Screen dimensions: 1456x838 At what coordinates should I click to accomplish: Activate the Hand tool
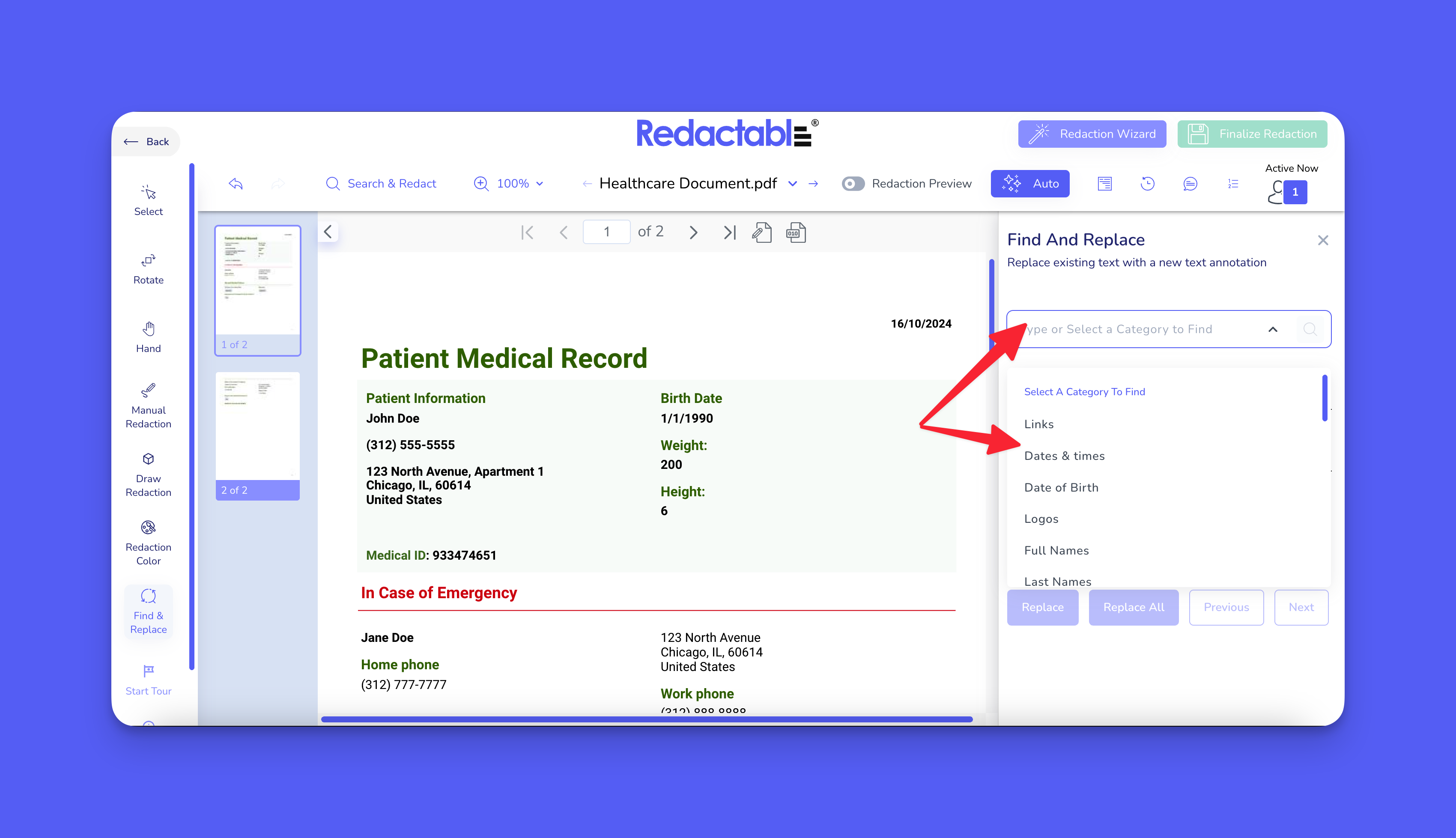148,337
